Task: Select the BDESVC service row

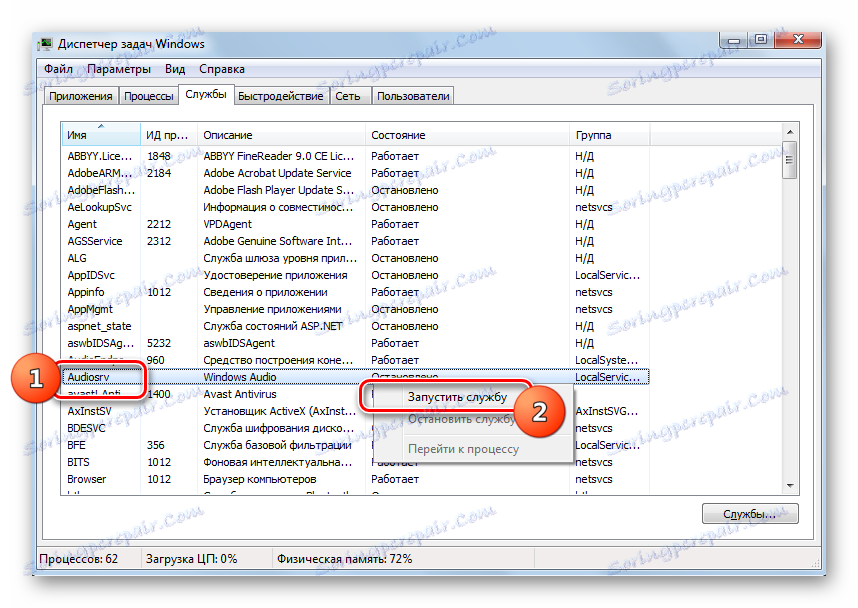Action: point(355,428)
